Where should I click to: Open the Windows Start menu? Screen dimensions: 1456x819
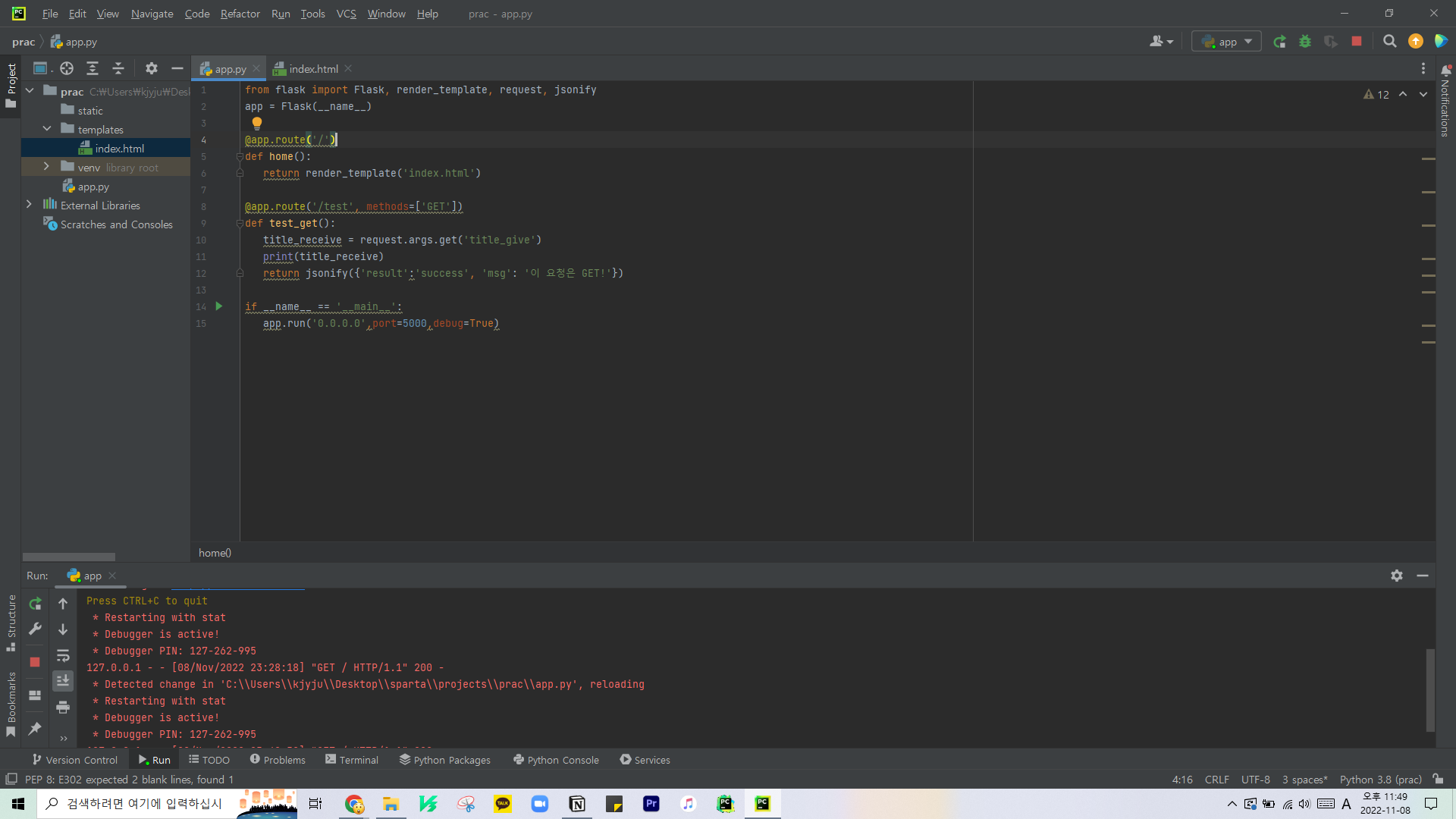18,804
